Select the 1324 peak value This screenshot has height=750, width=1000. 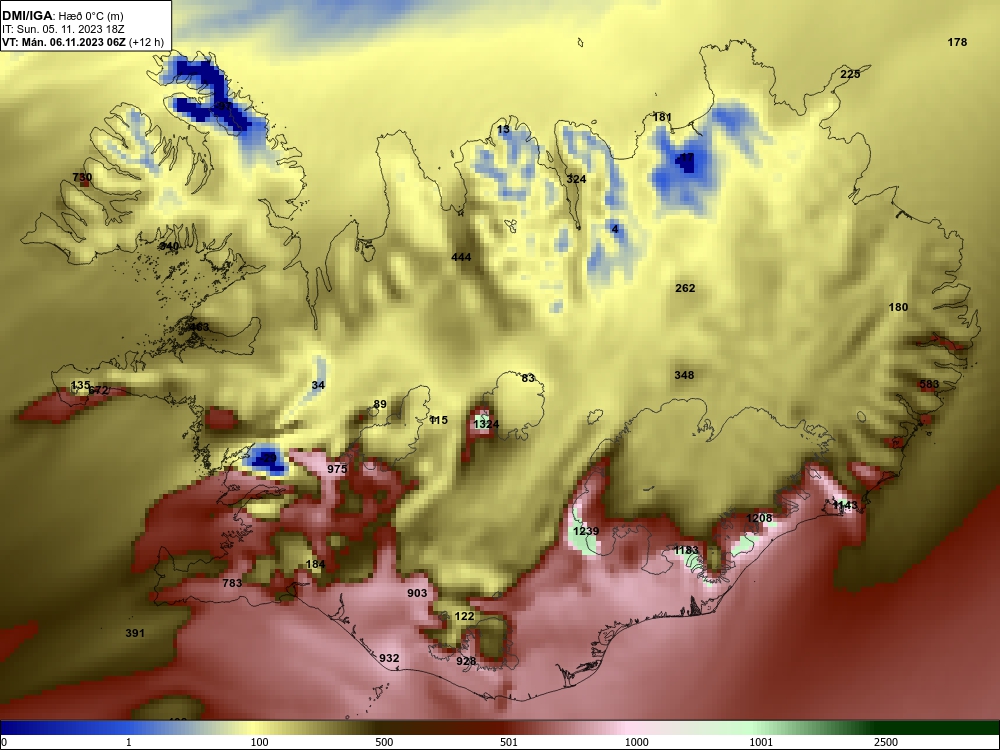click(487, 424)
